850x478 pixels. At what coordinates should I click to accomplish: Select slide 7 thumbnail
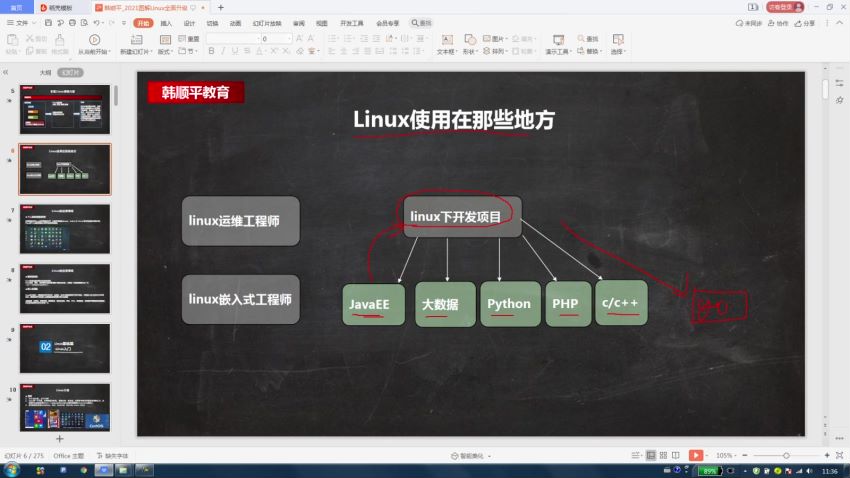click(x=65, y=229)
